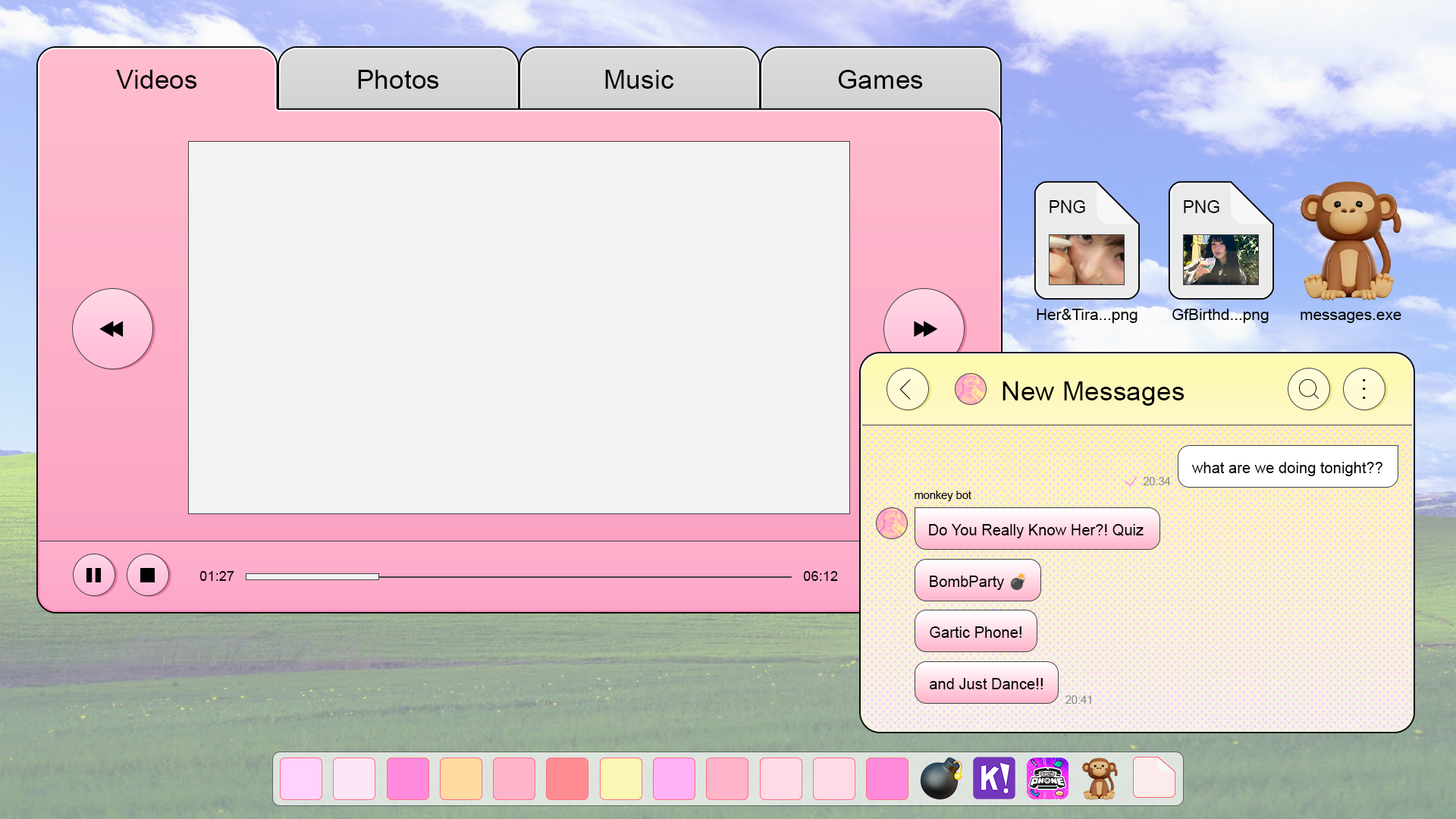Open the Gartic Phone dock icon
This screenshot has width=1456, height=819.
click(x=1047, y=778)
